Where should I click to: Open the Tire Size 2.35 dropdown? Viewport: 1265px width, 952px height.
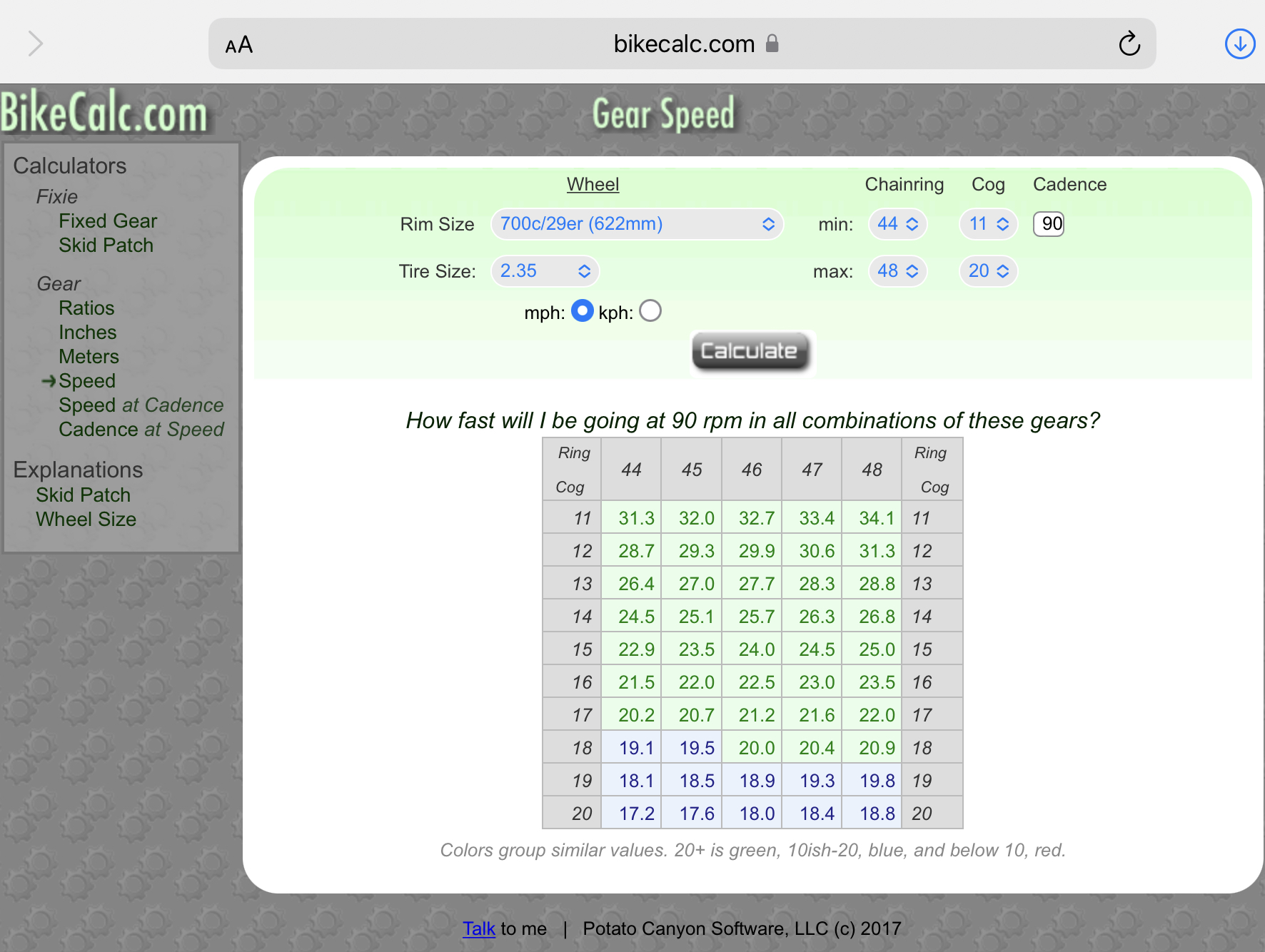(x=545, y=271)
